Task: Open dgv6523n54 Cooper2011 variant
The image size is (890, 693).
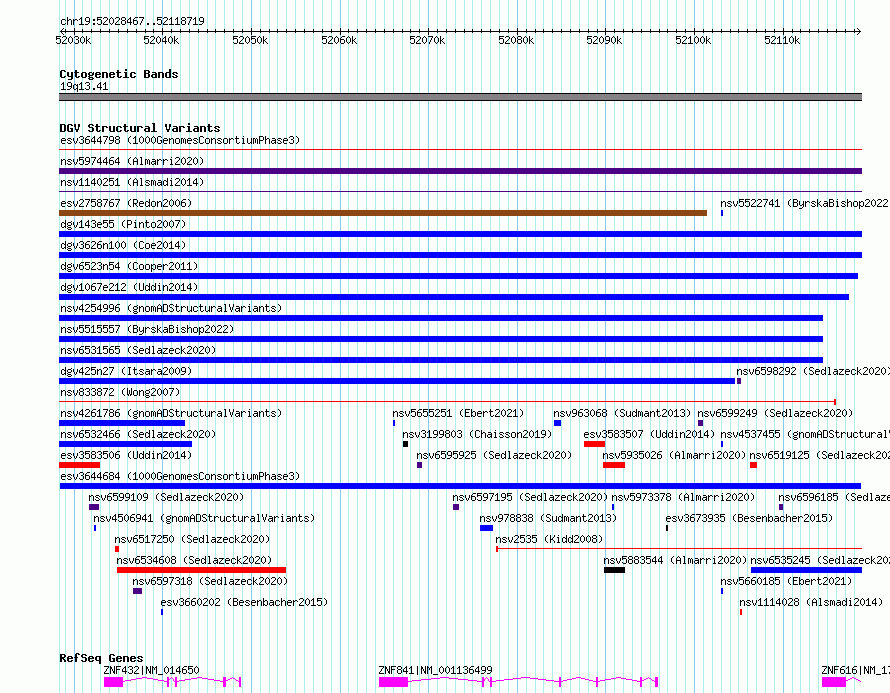Action: click(x=129, y=266)
